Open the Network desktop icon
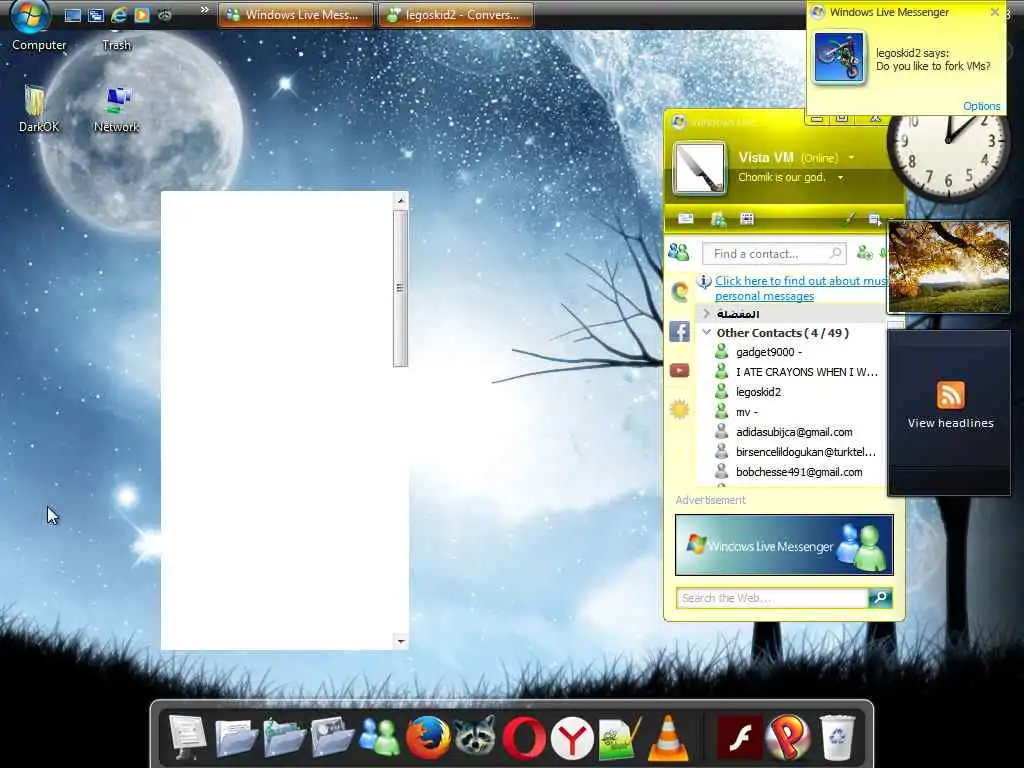Viewport: 1024px width, 768px height. 116,108
